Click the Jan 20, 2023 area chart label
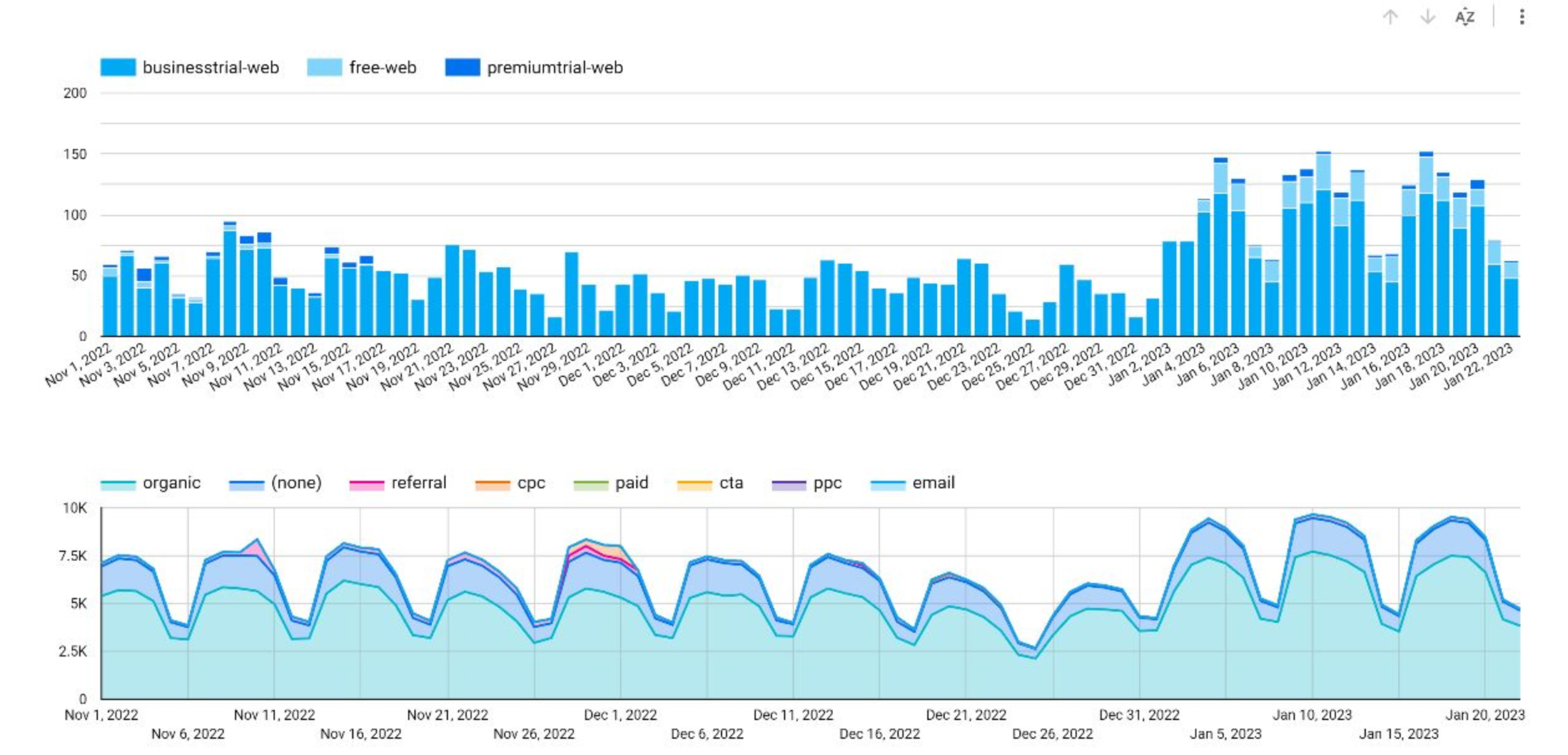The height and width of the screenshot is (755, 1568). 1485,715
